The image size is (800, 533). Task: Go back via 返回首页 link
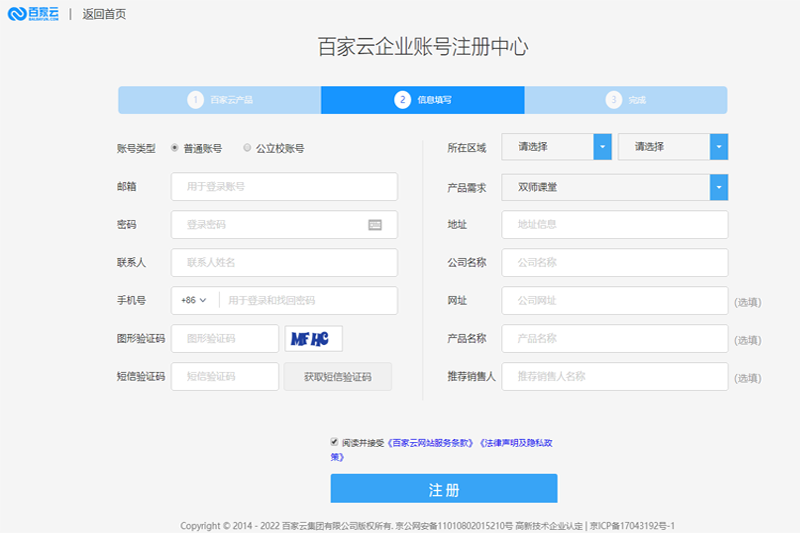[104, 14]
